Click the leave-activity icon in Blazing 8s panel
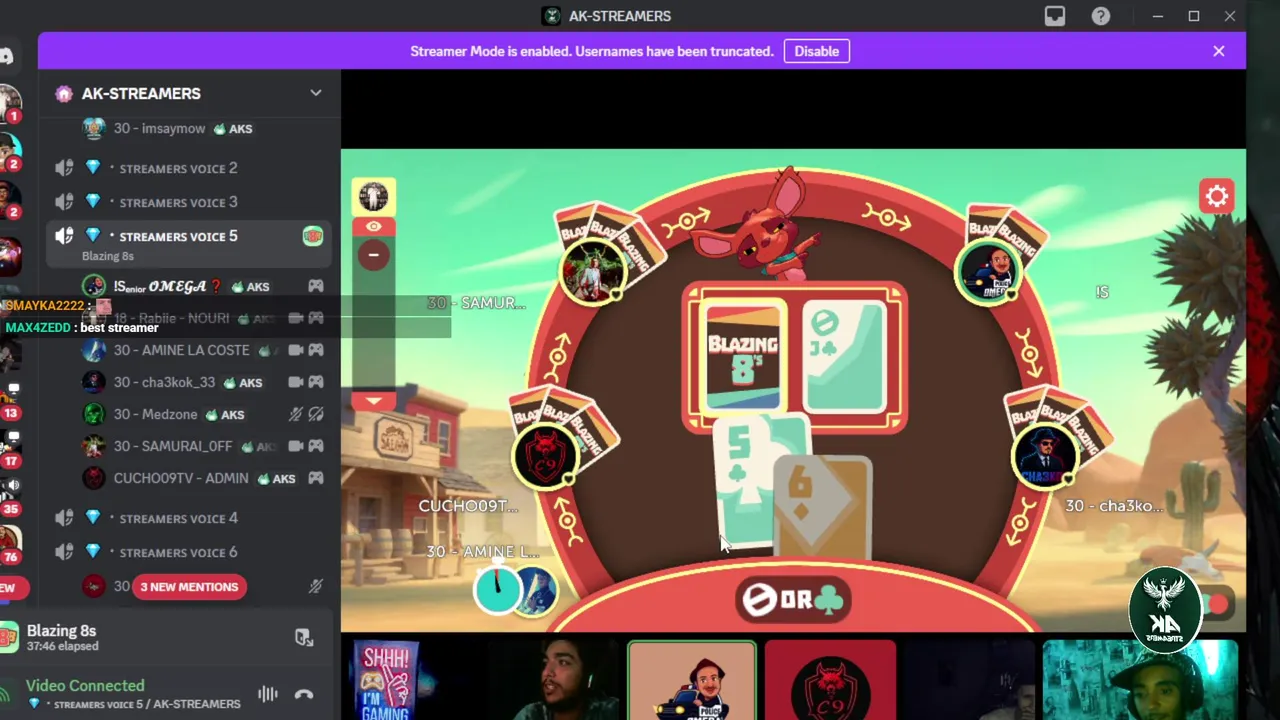 coord(304,638)
